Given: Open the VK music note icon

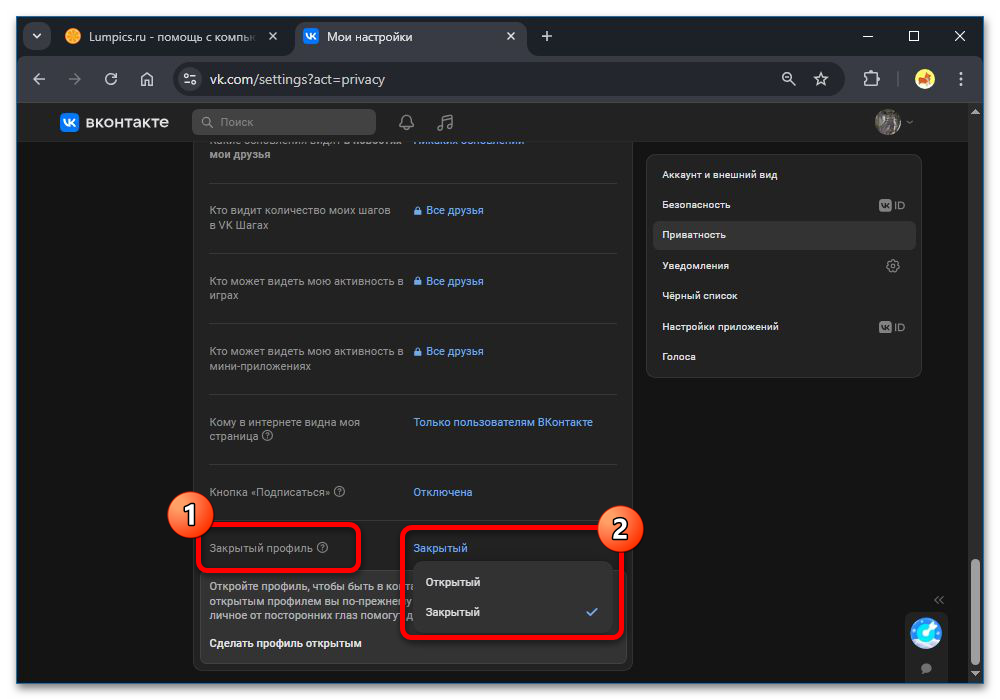Looking at the screenshot, I should (446, 122).
